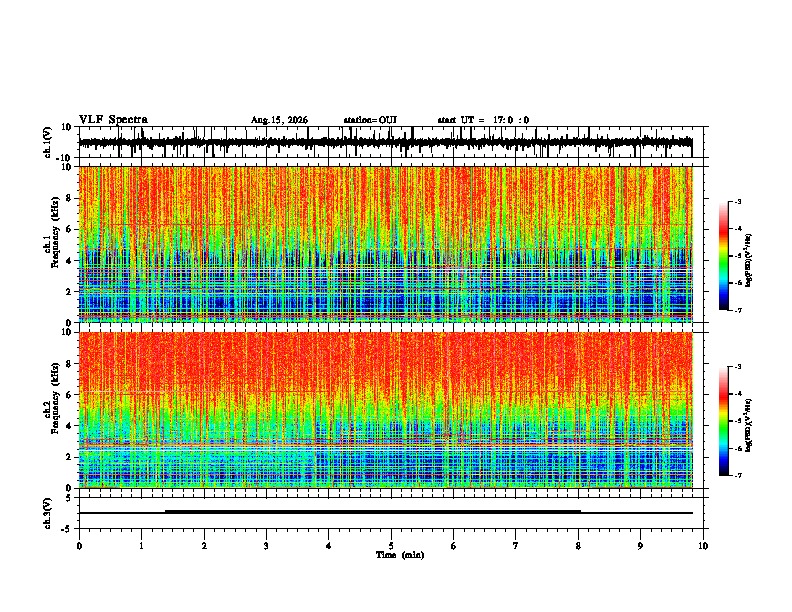Click time-axis tick label "2"
This screenshot has width=792, height=612.
(204, 546)
